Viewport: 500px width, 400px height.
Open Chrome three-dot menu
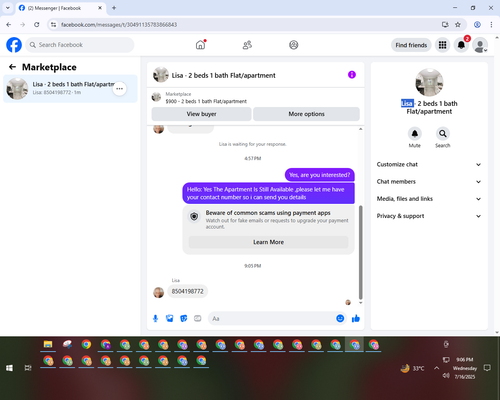(491, 24)
